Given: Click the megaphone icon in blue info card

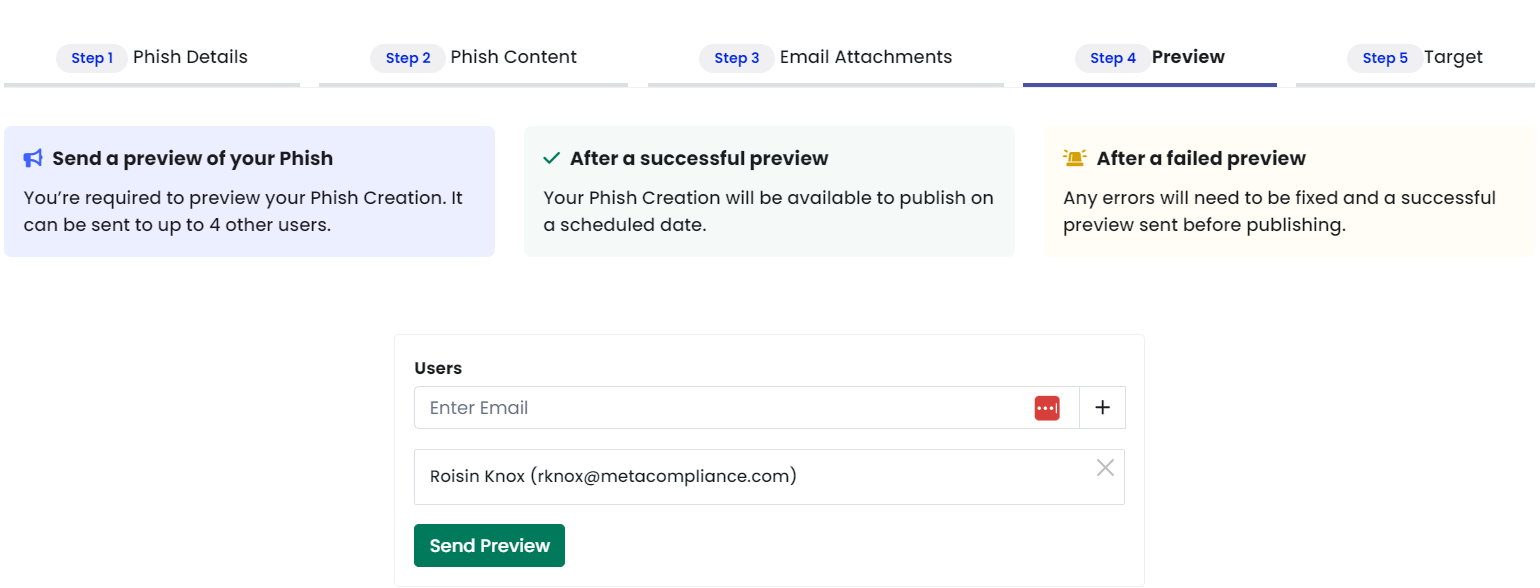Looking at the screenshot, I should (33, 158).
